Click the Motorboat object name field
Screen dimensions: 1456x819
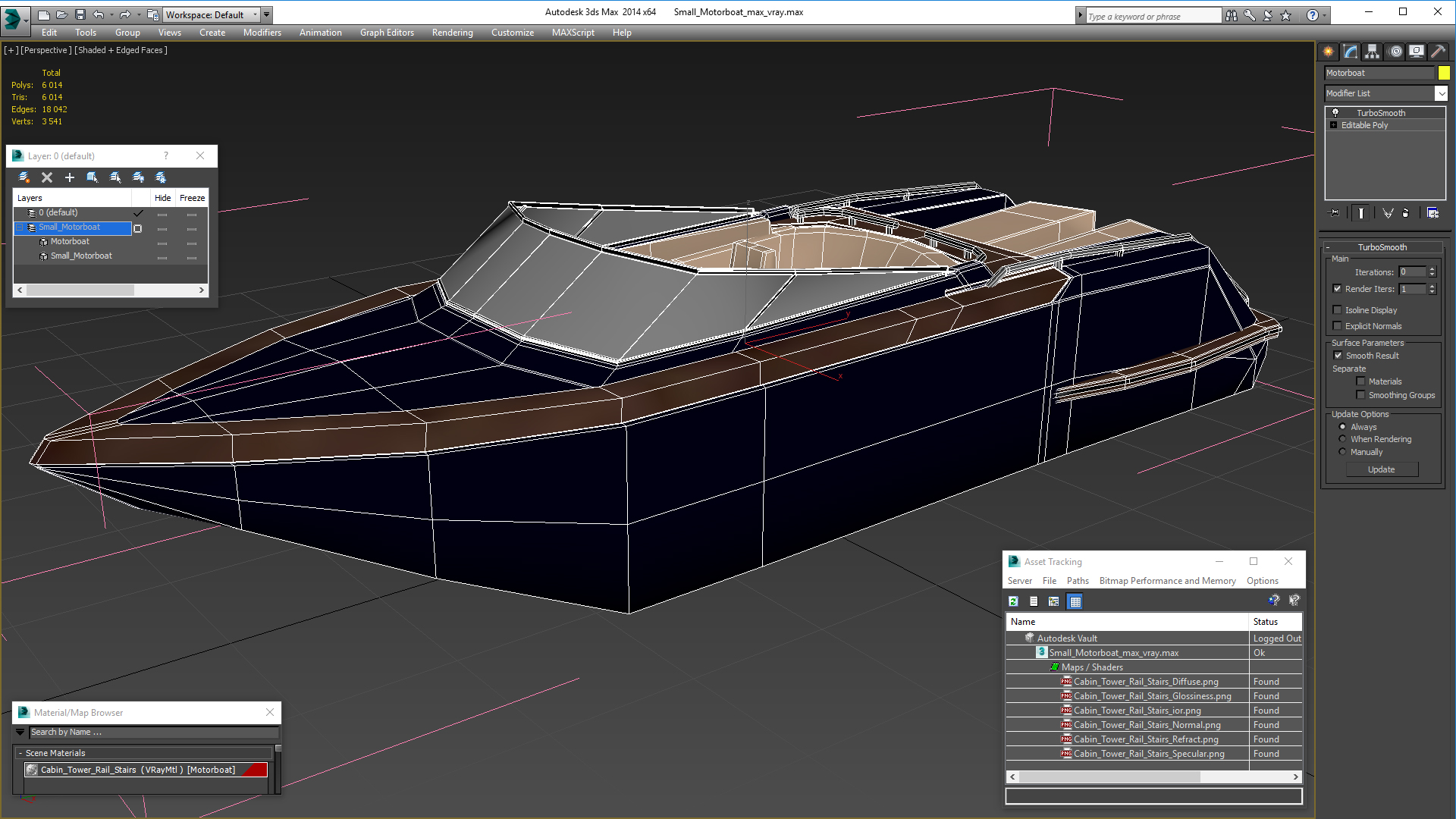(1379, 73)
